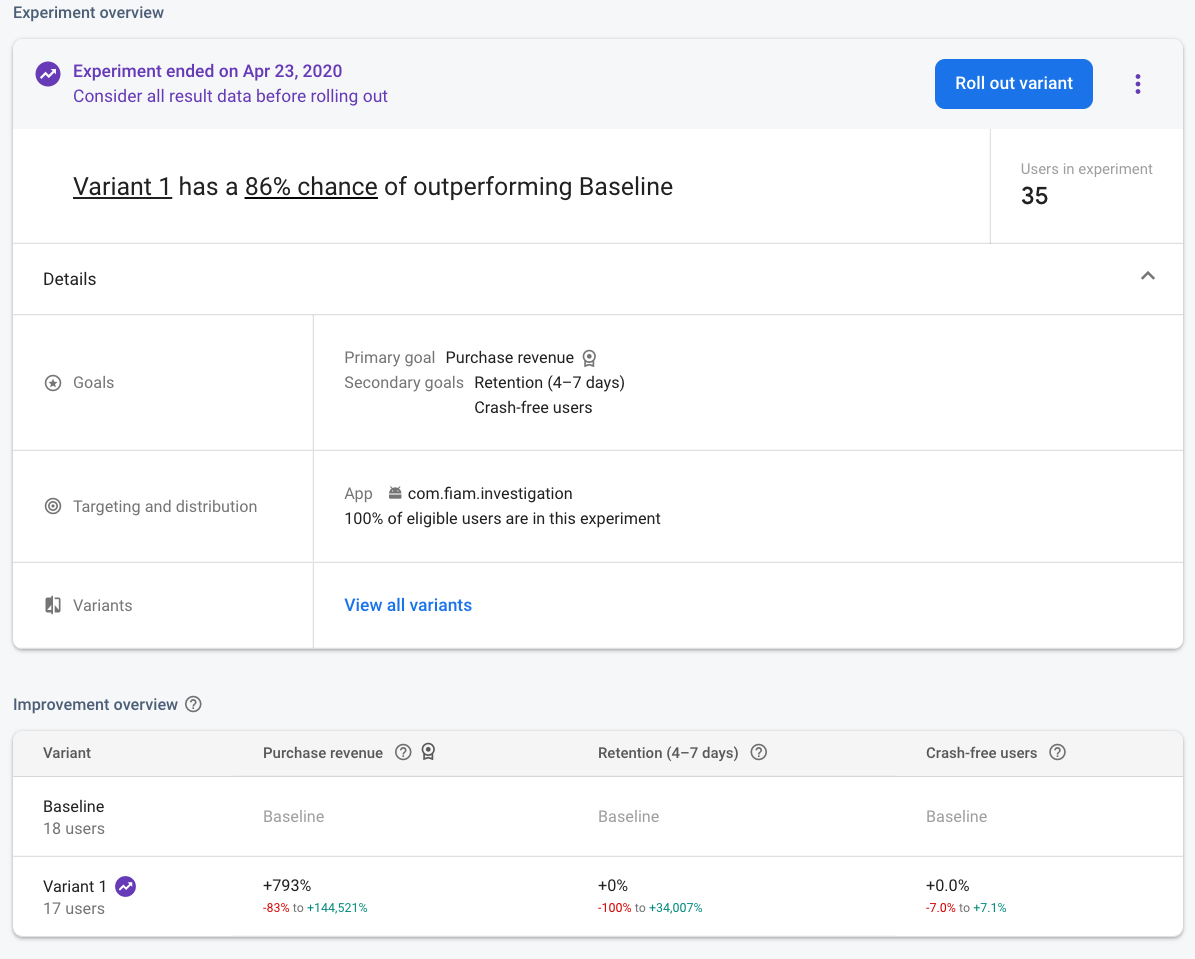
Task: Click the help icon next to Purchase revenue column
Action: click(403, 753)
